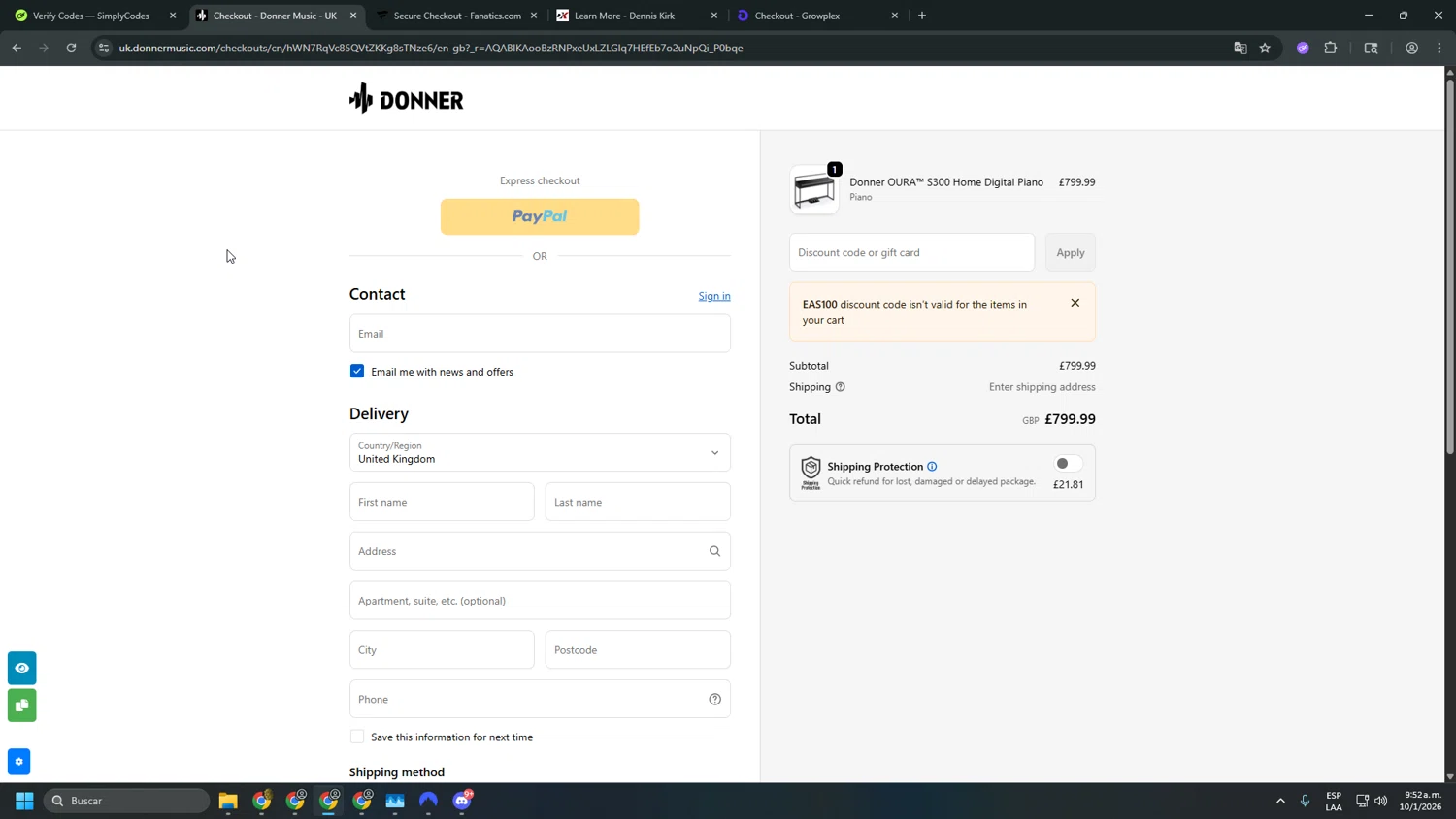Click the Donner OURA S300 product name
1456x819 pixels.
point(946,182)
